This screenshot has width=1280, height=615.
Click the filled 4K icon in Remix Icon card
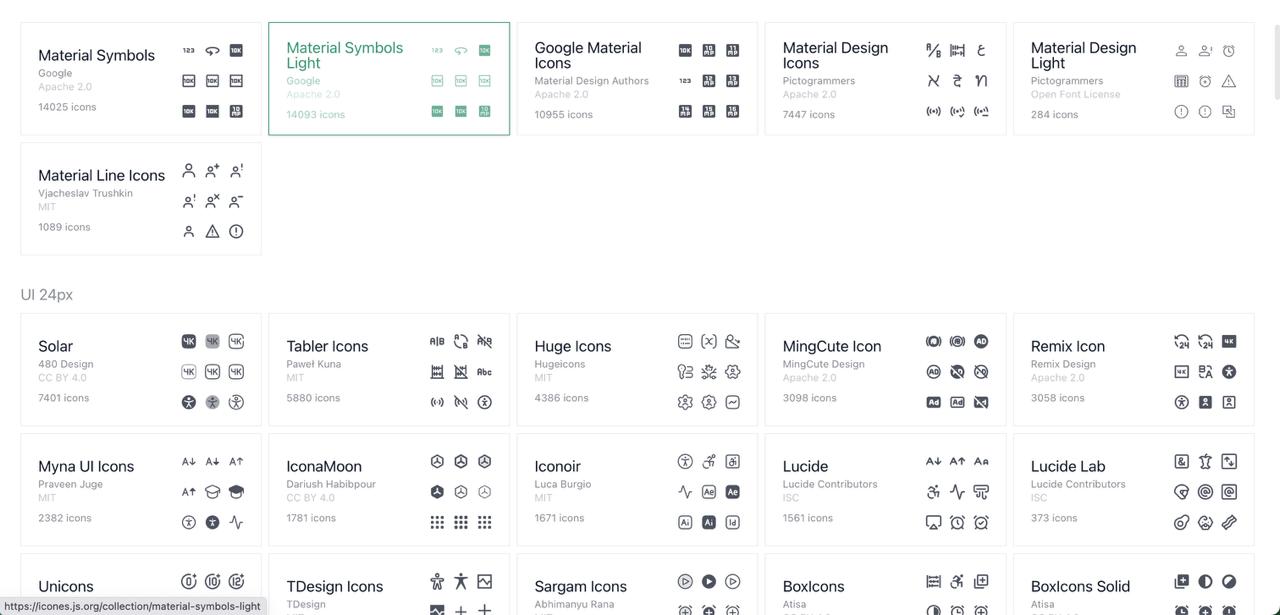pyautogui.click(x=1229, y=341)
